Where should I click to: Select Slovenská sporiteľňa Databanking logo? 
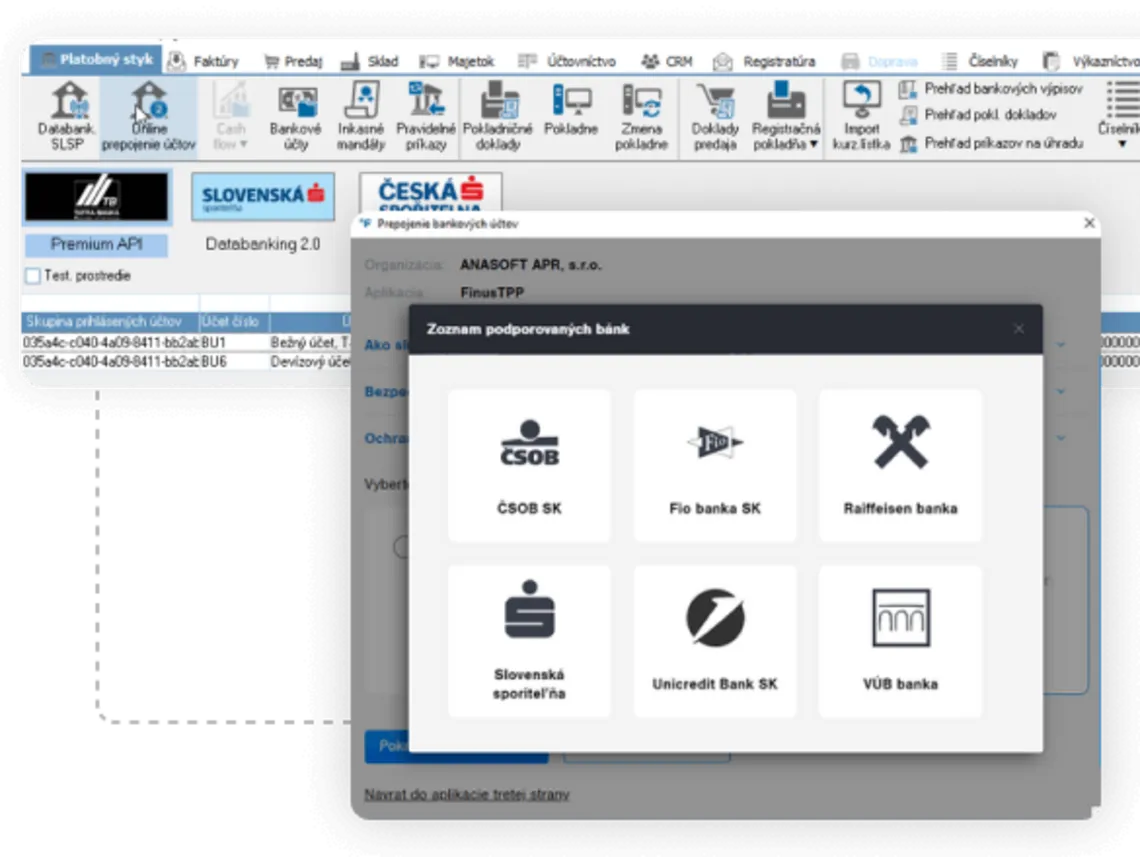point(262,196)
